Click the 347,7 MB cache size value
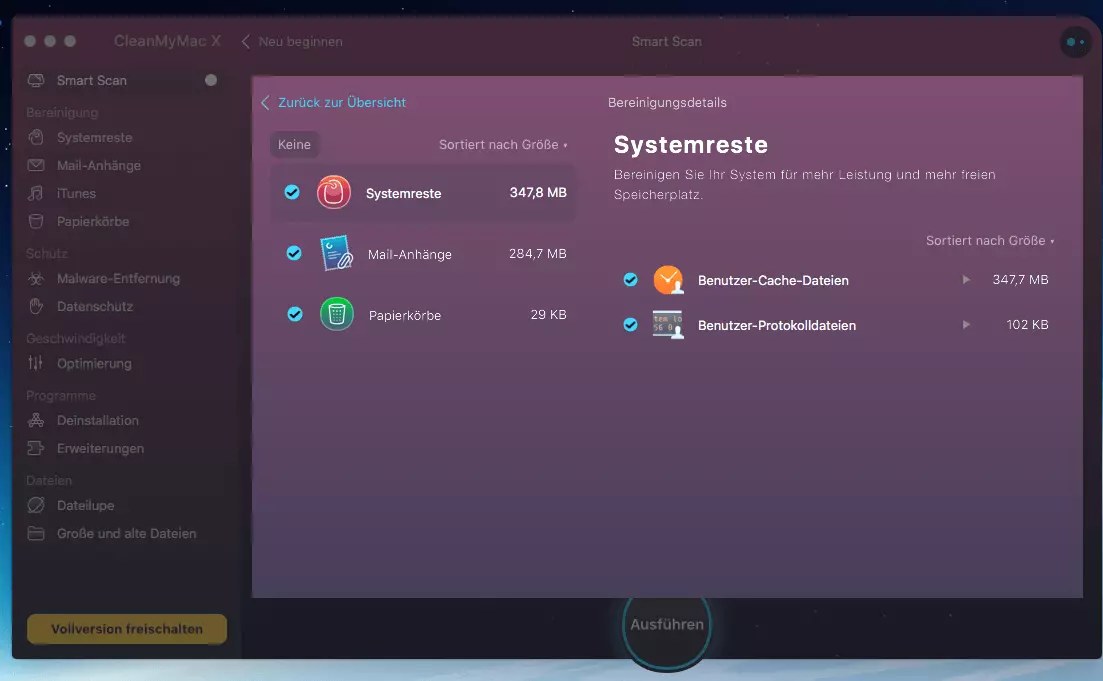The height and width of the screenshot is (681, 1103). point(1020,279)
